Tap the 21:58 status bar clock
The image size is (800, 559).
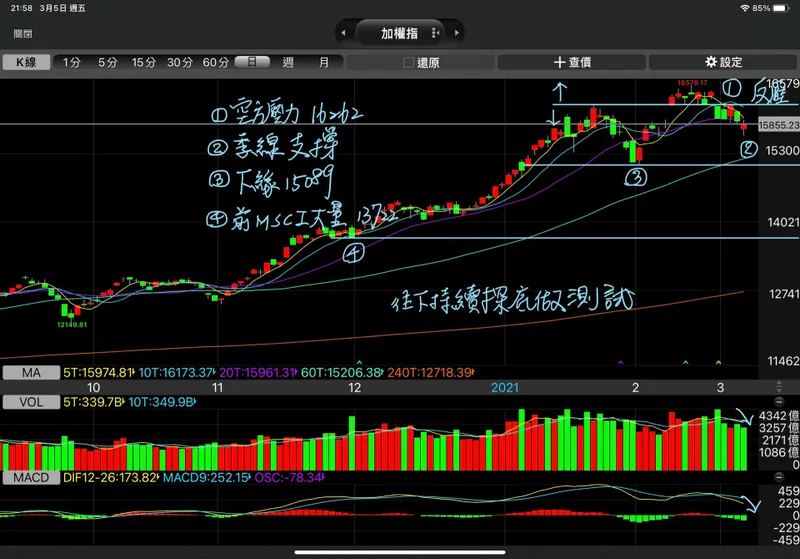pos(21,8)
